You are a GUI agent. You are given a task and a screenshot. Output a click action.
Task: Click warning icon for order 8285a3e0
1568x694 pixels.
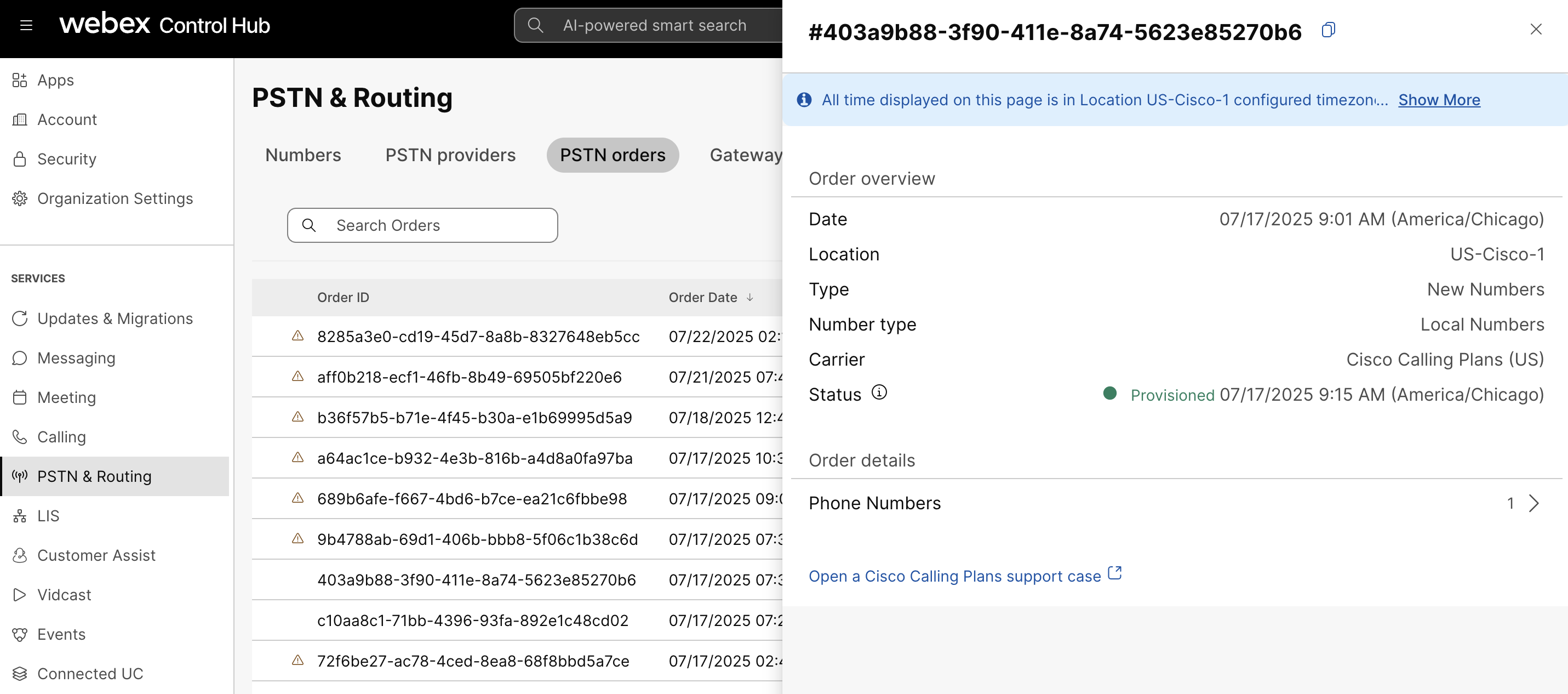[x=297, y=335]
